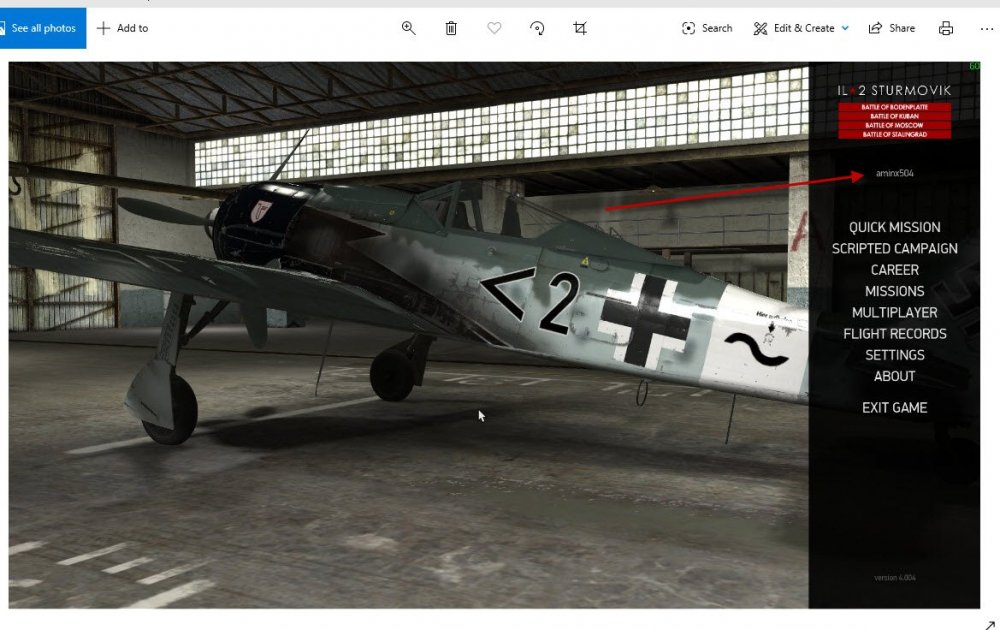Delete photo using the trash icon

(x=451, y=28)
